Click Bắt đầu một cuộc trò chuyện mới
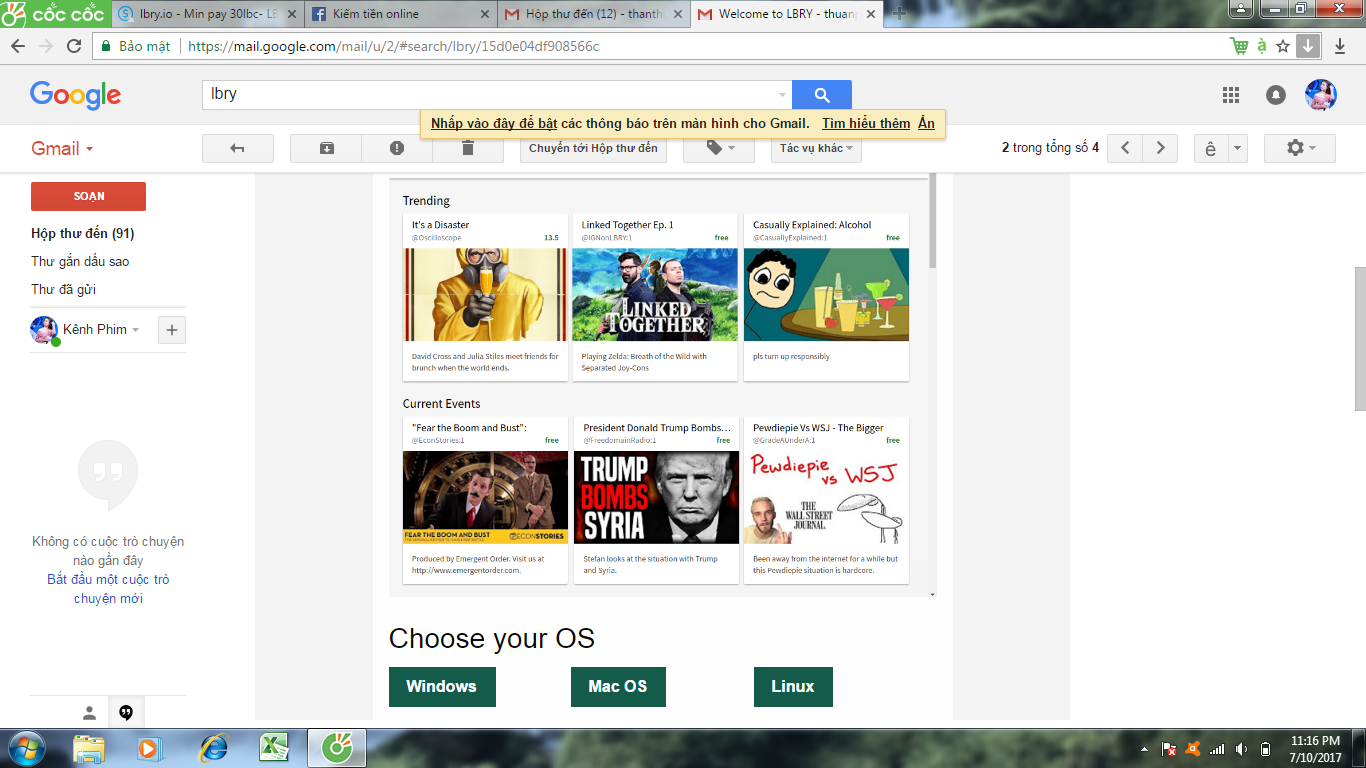 108,589
